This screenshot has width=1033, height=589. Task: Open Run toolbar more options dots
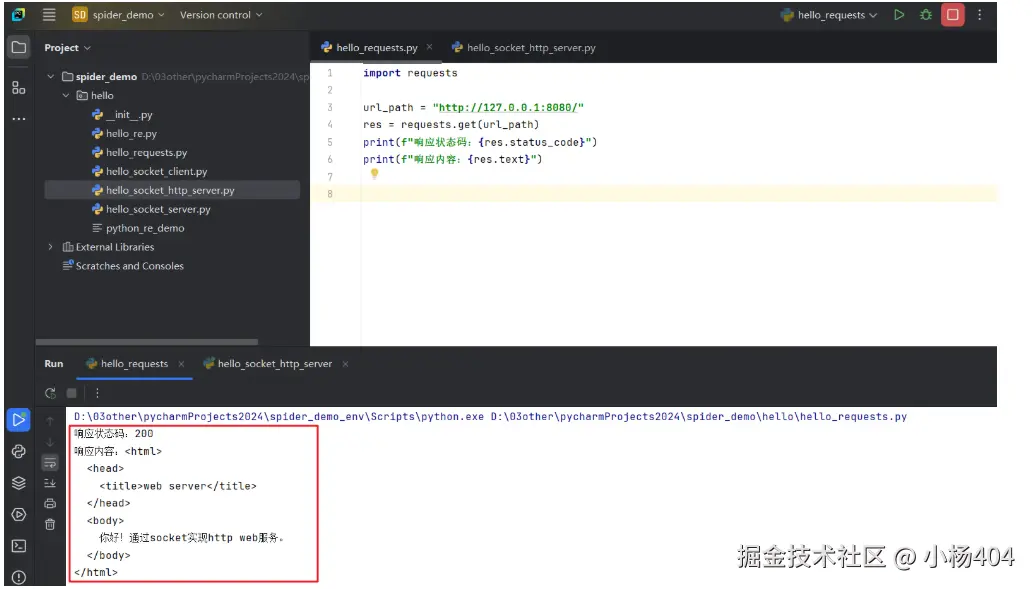pyautogui.click(x=98, y=393)
